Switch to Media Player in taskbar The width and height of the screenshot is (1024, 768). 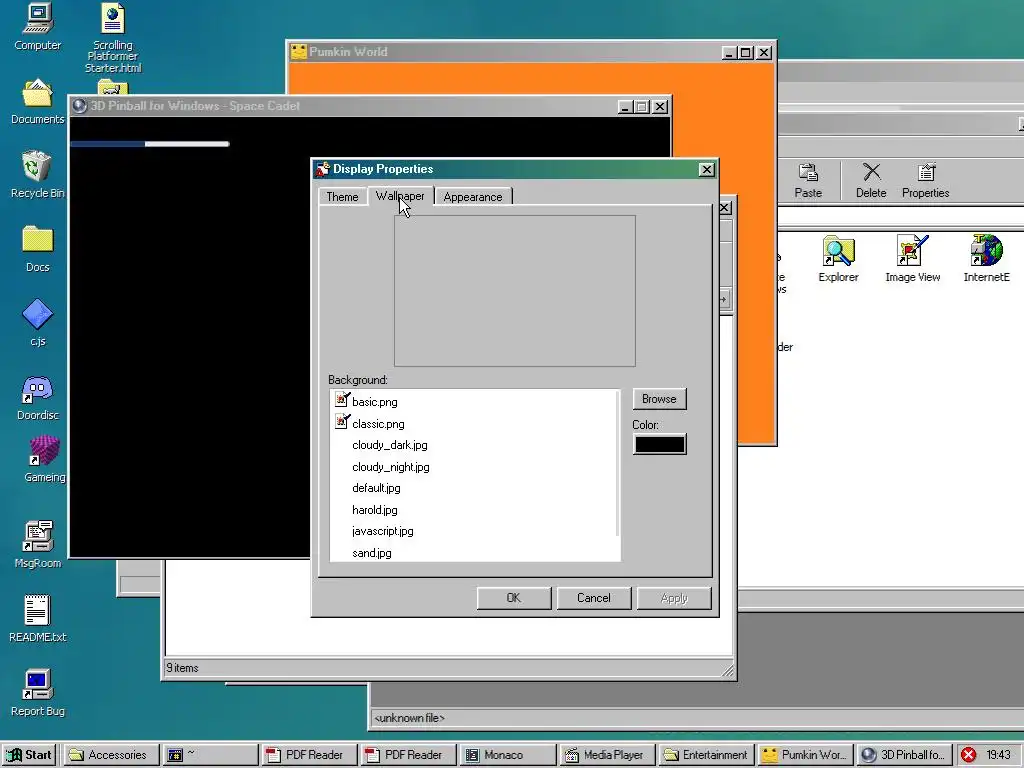point(607,755)
